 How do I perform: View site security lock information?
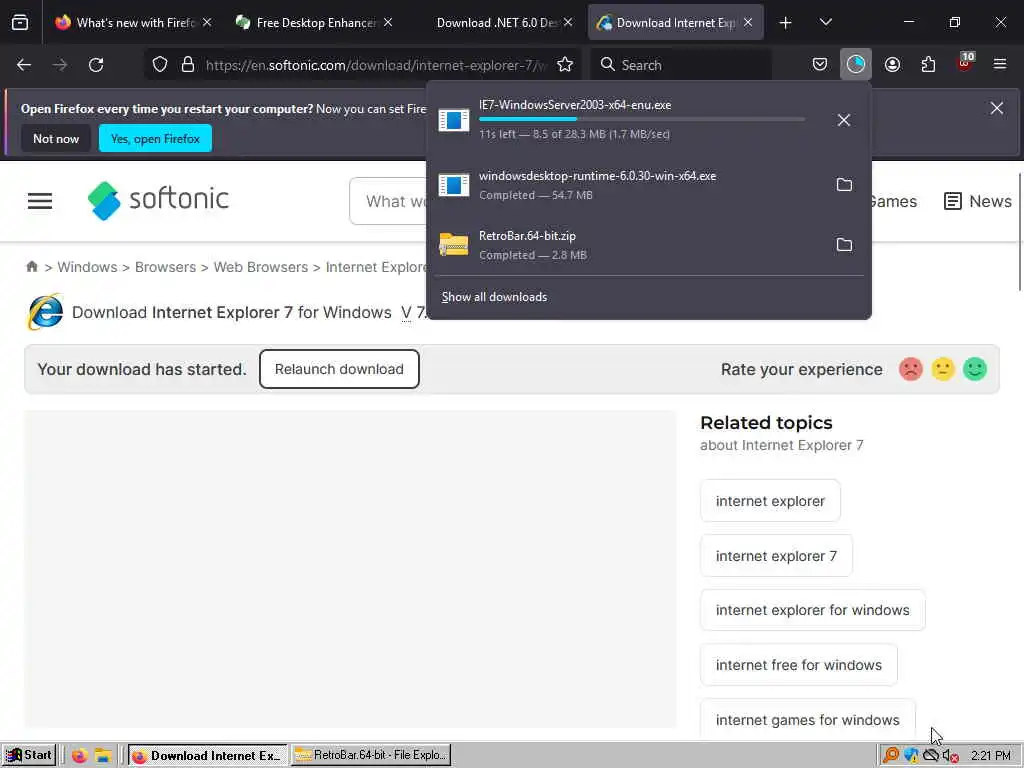click(x=188, y=65)
